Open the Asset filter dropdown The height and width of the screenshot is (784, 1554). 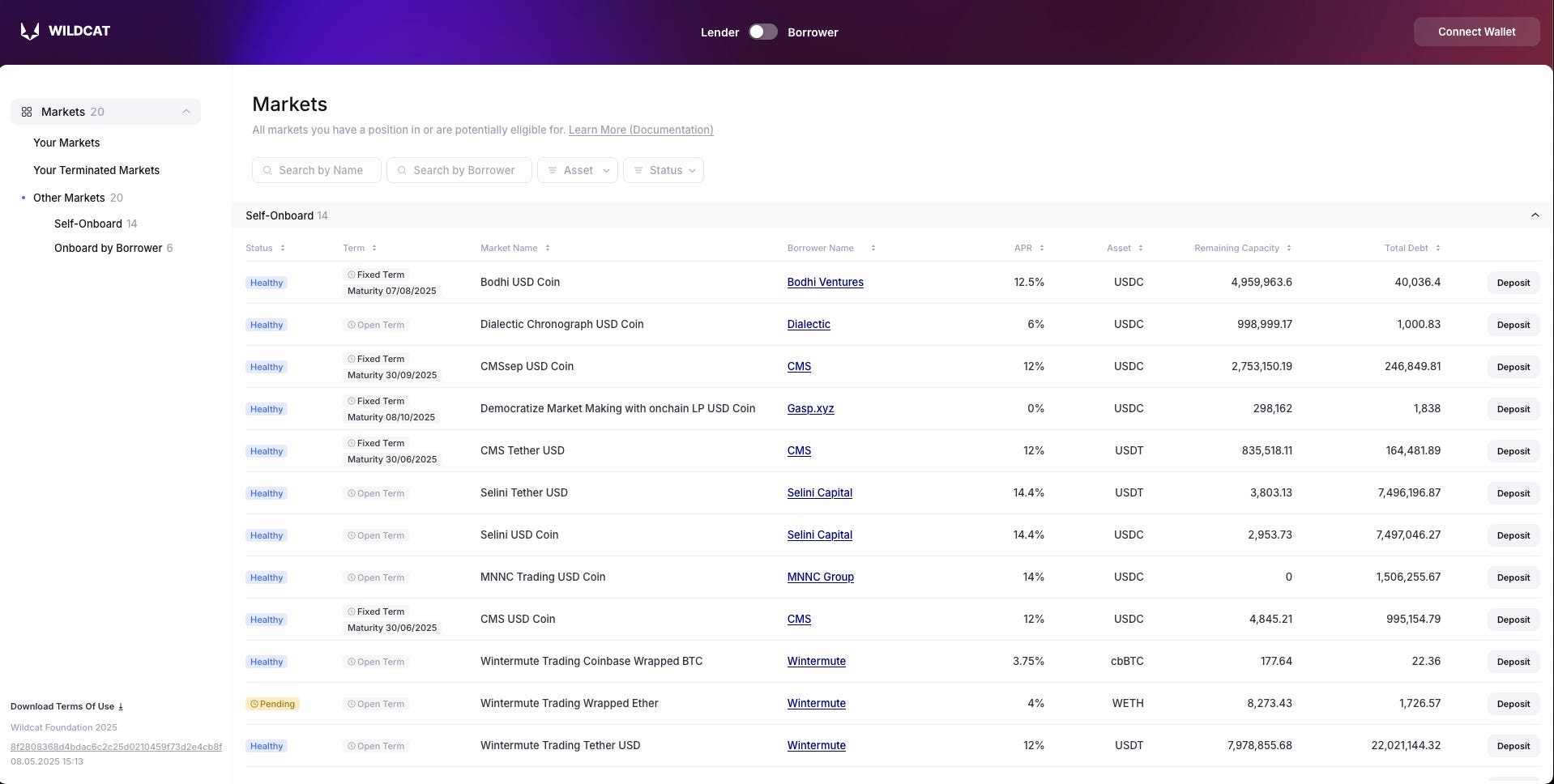coord(578,170)
